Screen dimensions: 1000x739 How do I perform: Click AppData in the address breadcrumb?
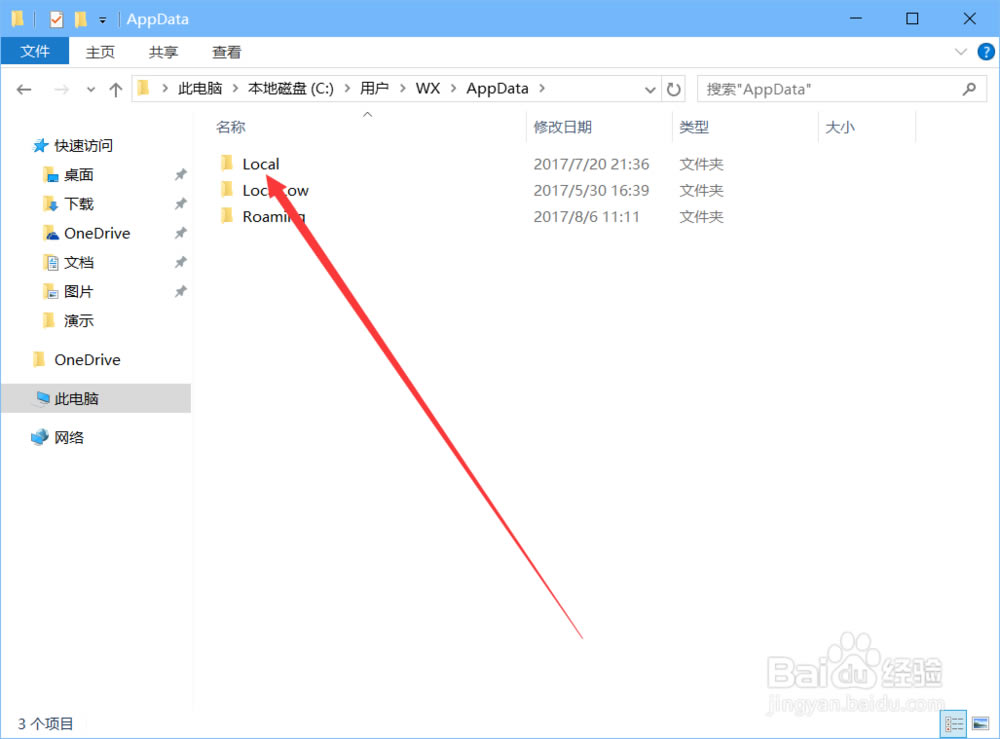point(497,89)
